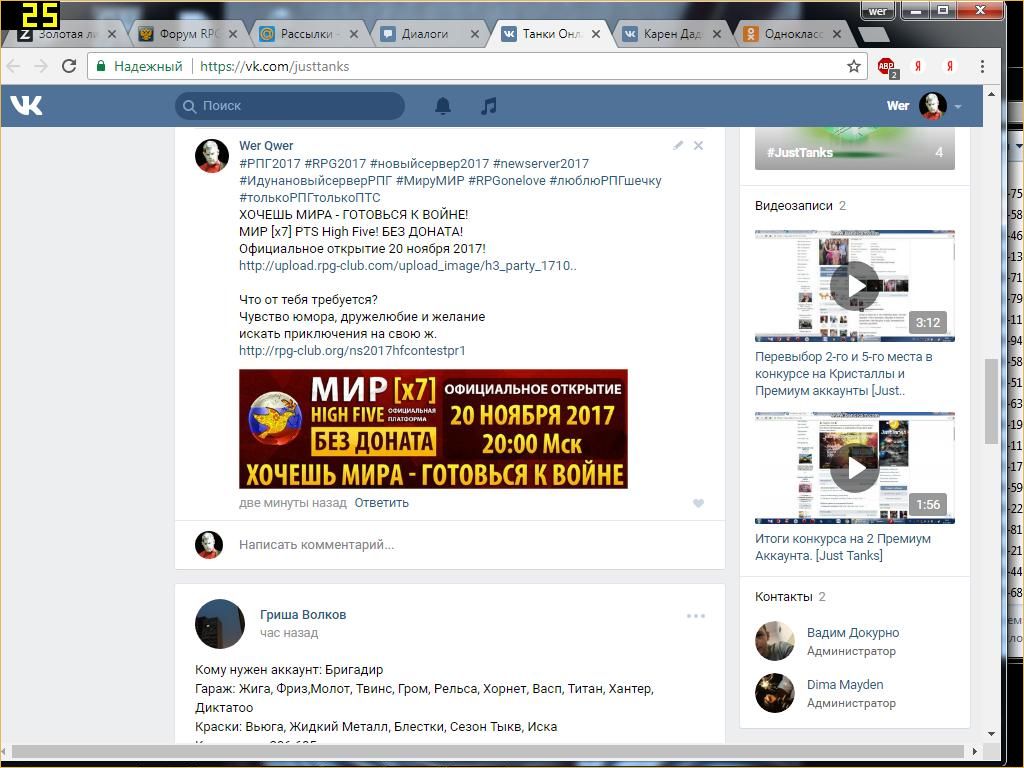Click the second Yandex extension icon
The image size is (1024, 768).
coord(950,66)
